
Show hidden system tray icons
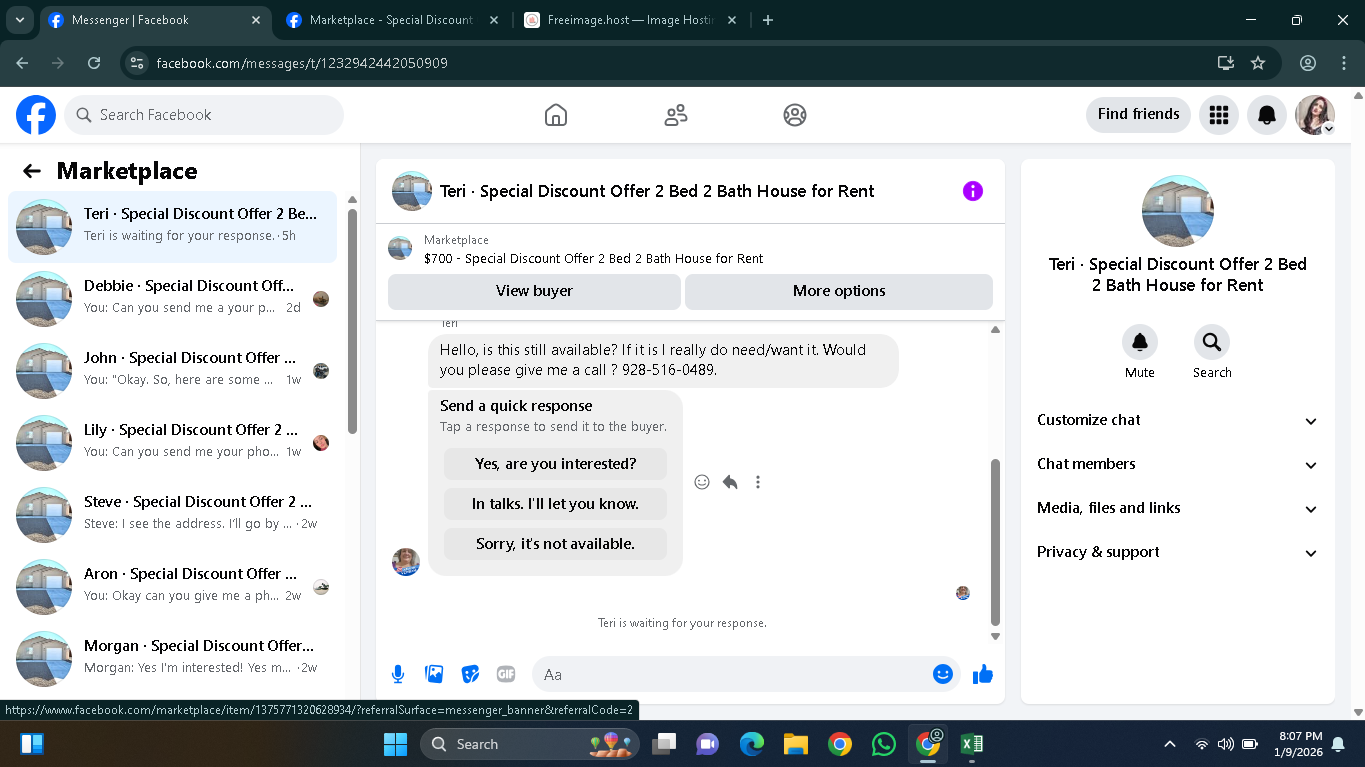(x=1170, y=744)
